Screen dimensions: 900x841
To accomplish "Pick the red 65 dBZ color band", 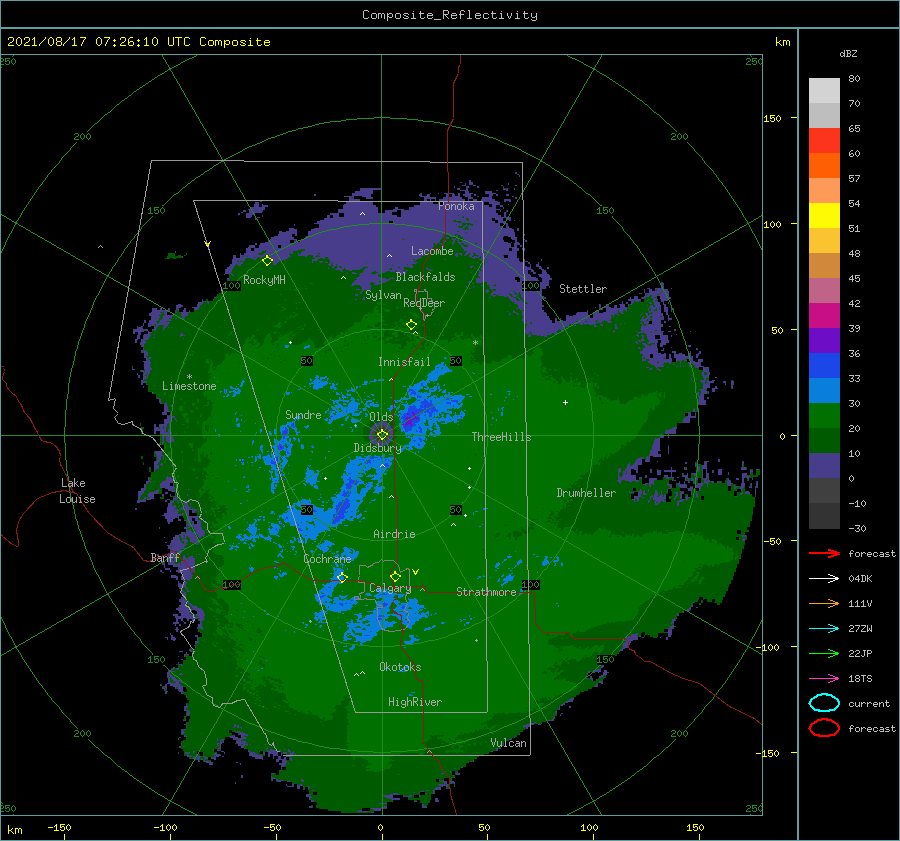I will coord(824,140).
